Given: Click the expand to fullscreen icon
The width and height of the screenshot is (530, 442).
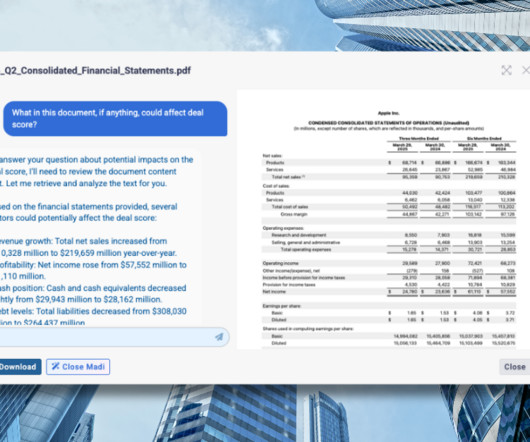Looking at the screenshot, I should click(506, 70).
